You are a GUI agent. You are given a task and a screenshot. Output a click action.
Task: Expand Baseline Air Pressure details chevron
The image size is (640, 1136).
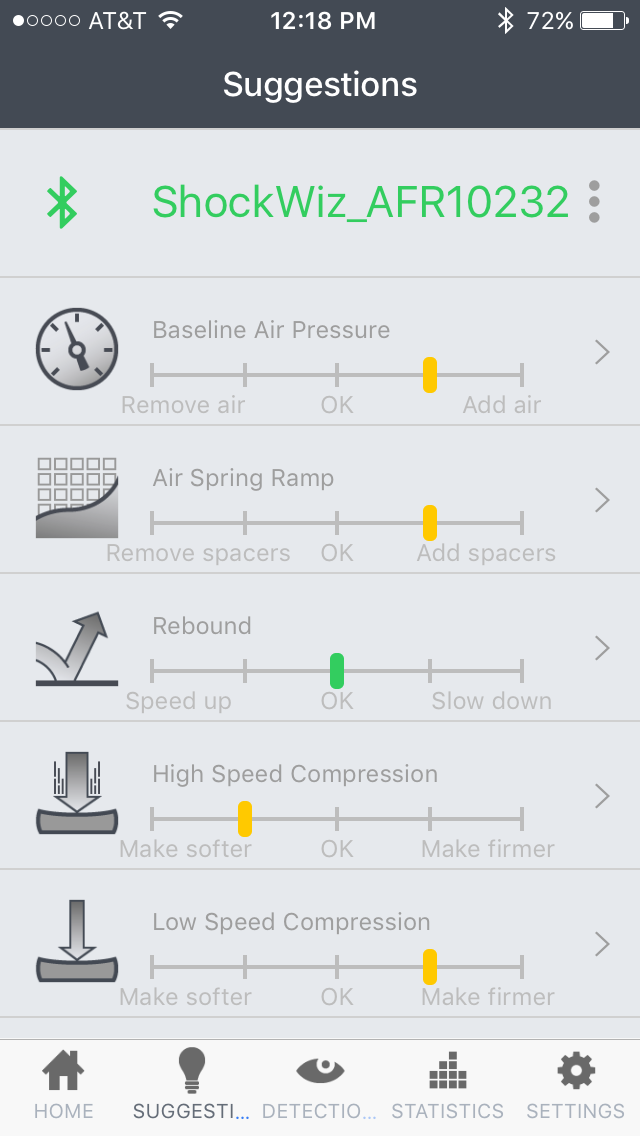602,352
